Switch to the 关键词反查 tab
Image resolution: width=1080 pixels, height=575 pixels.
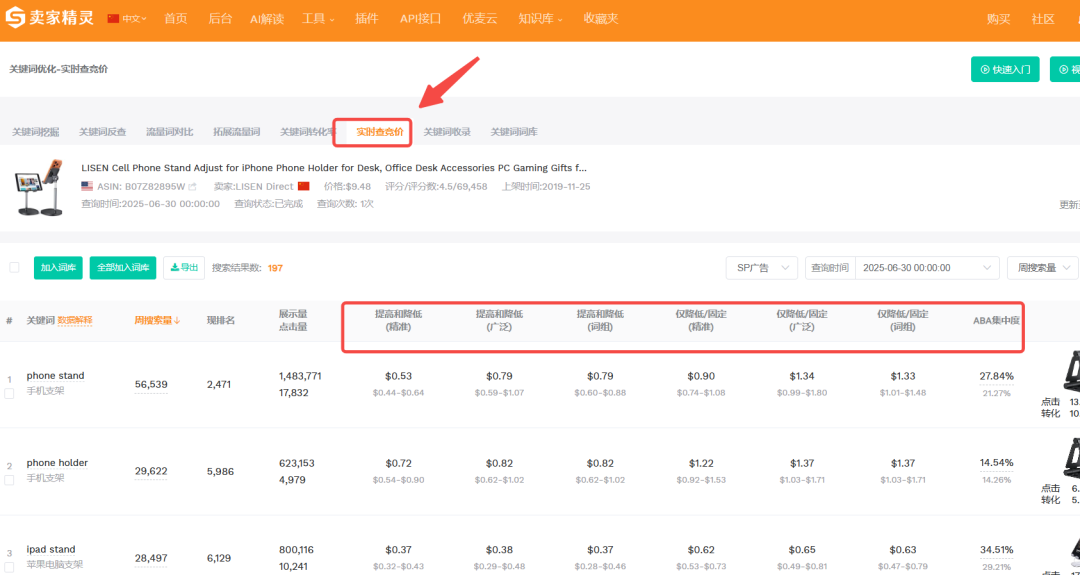103,132
